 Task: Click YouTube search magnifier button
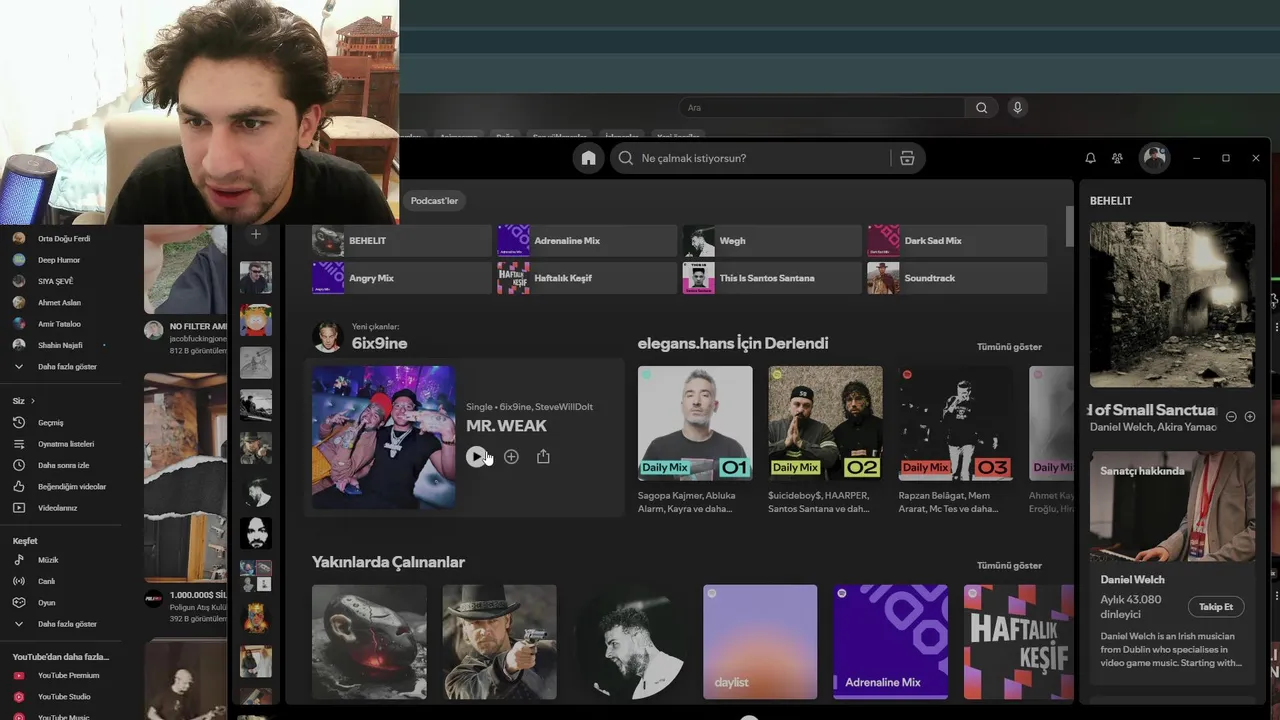coord(981,108)
